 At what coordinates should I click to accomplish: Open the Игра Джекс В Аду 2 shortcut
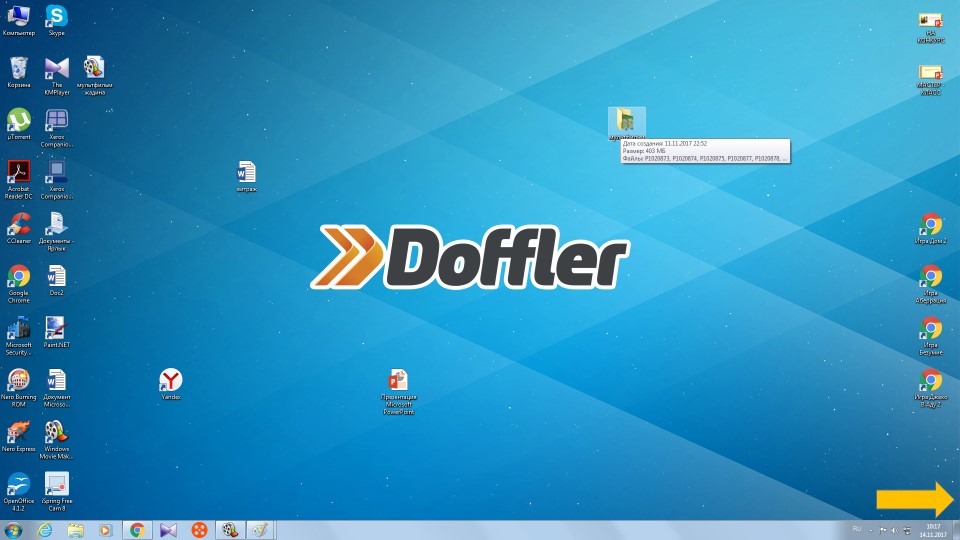point(930,388)
